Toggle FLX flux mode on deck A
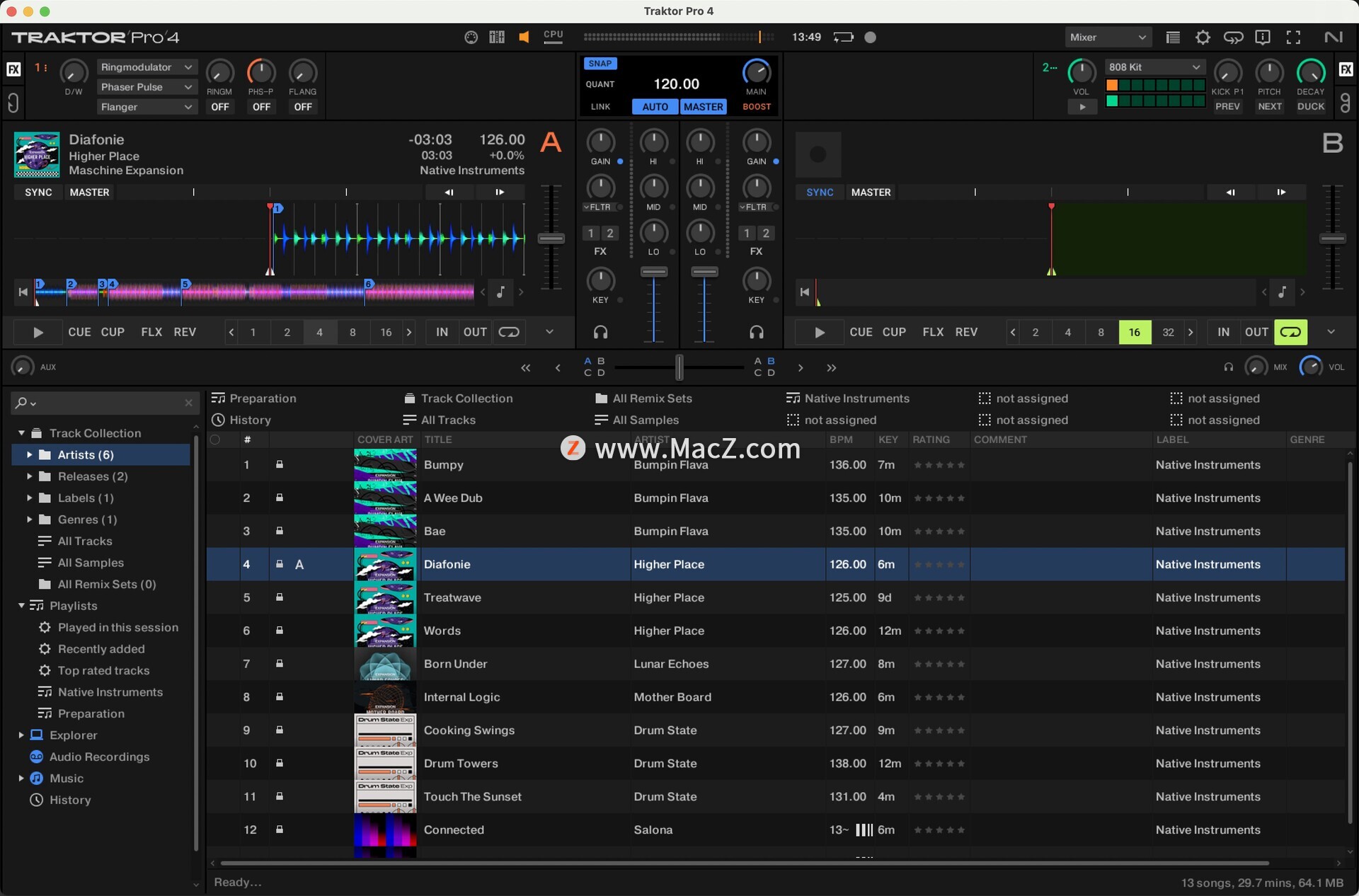 click(x=151, y=332)
